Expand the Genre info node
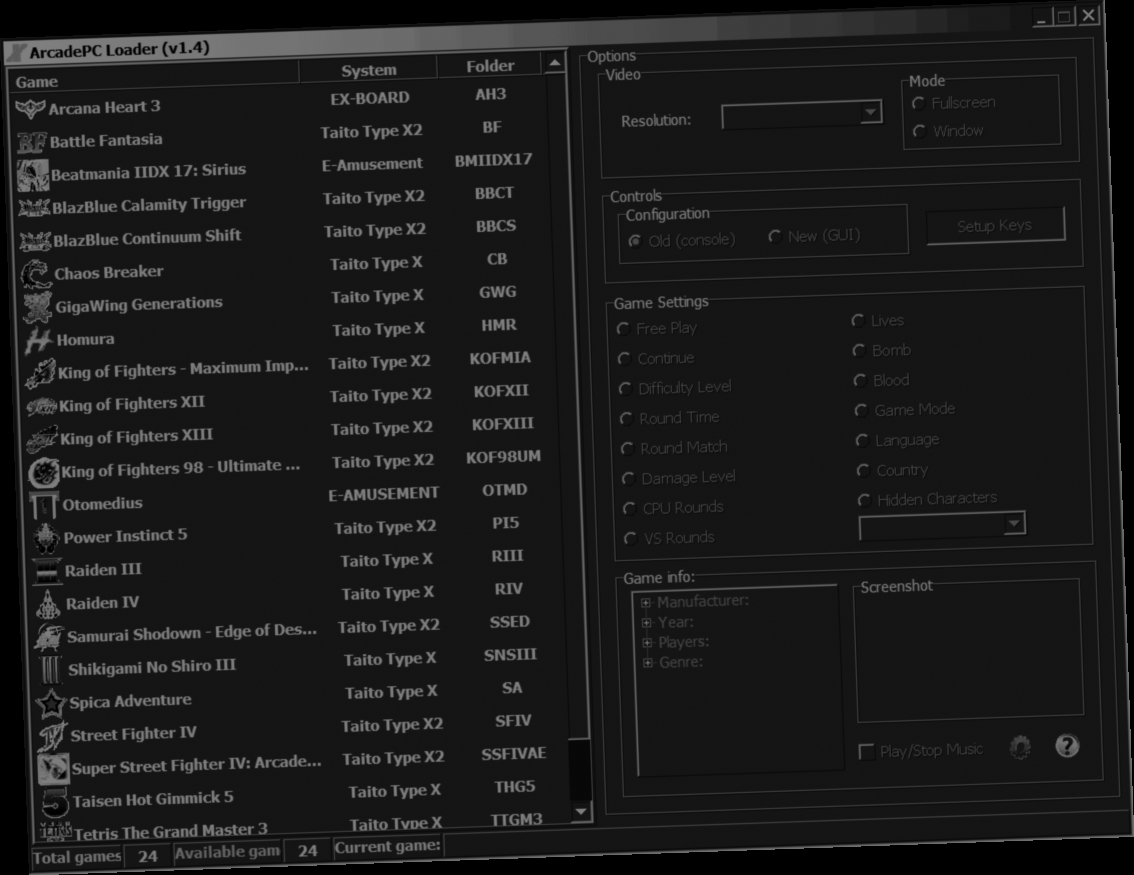Screen dimensions: 1134x875 pos(648,662)
